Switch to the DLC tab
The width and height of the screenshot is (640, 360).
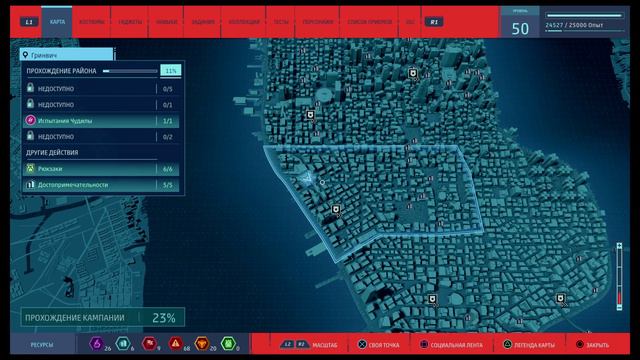pos(410,22)
